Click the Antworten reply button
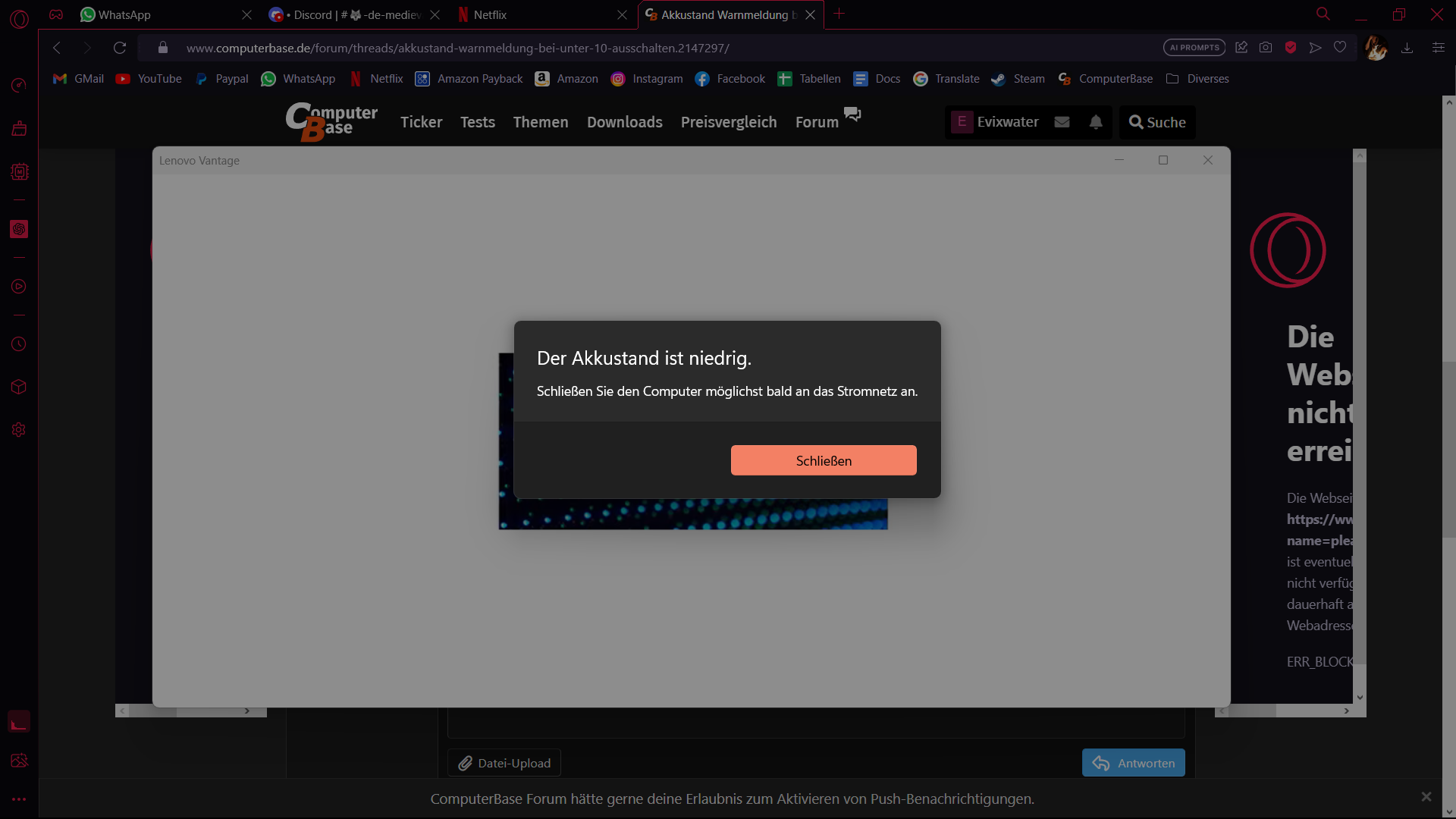1456x819 pixels. 1133,763
